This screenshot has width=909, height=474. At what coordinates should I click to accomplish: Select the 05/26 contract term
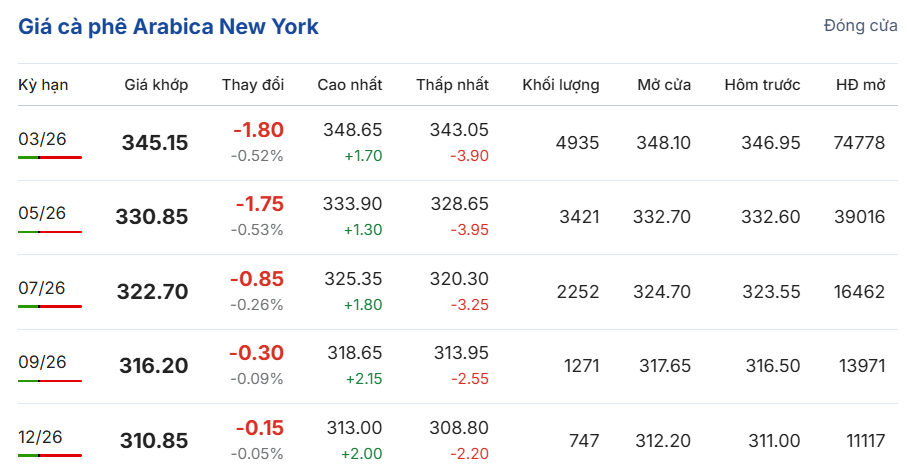pos(42,213)
